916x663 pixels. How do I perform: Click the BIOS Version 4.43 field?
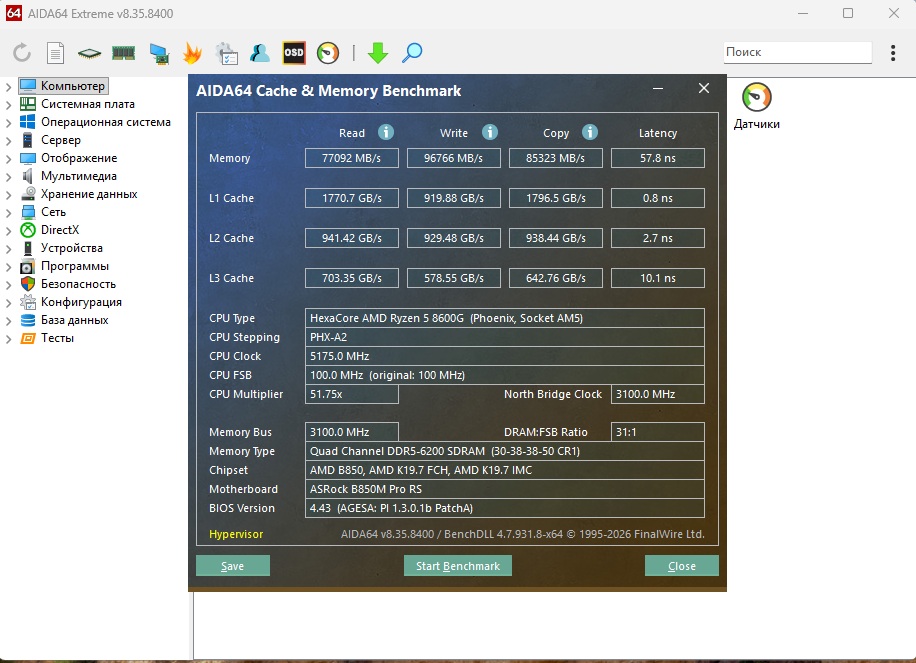point(505,508)
